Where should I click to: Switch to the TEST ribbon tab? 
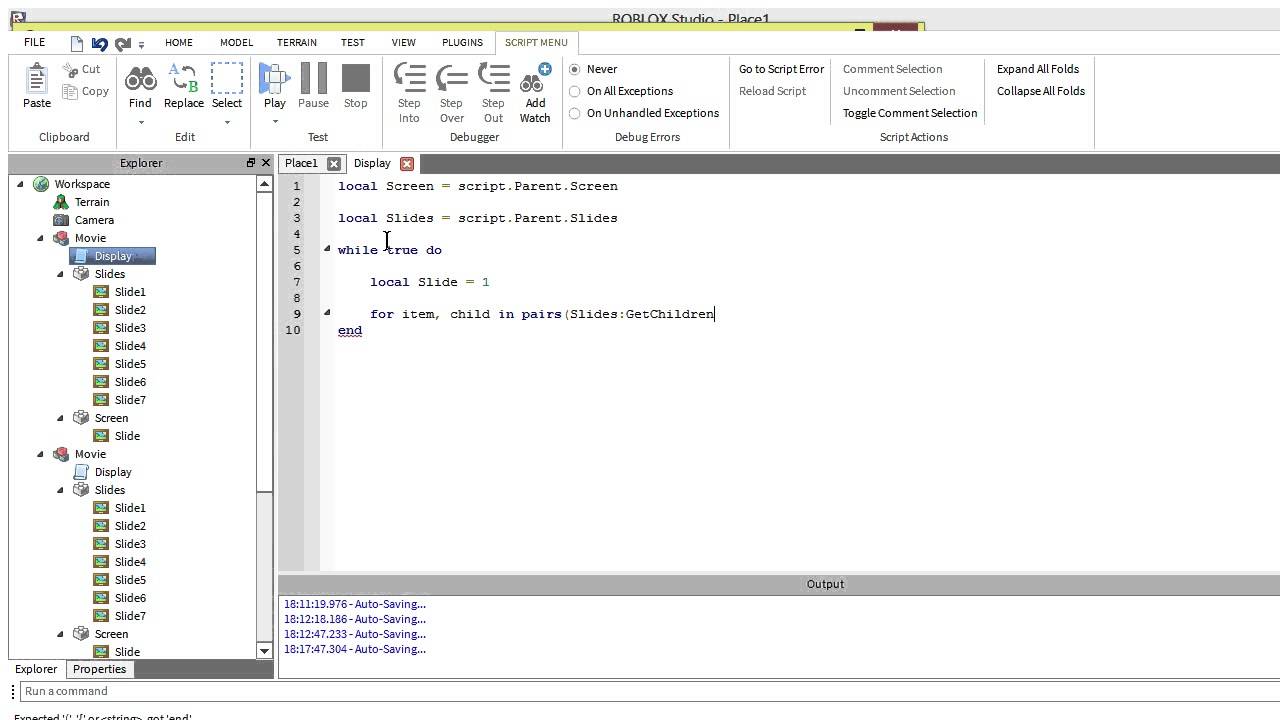[x=353, y=42]
